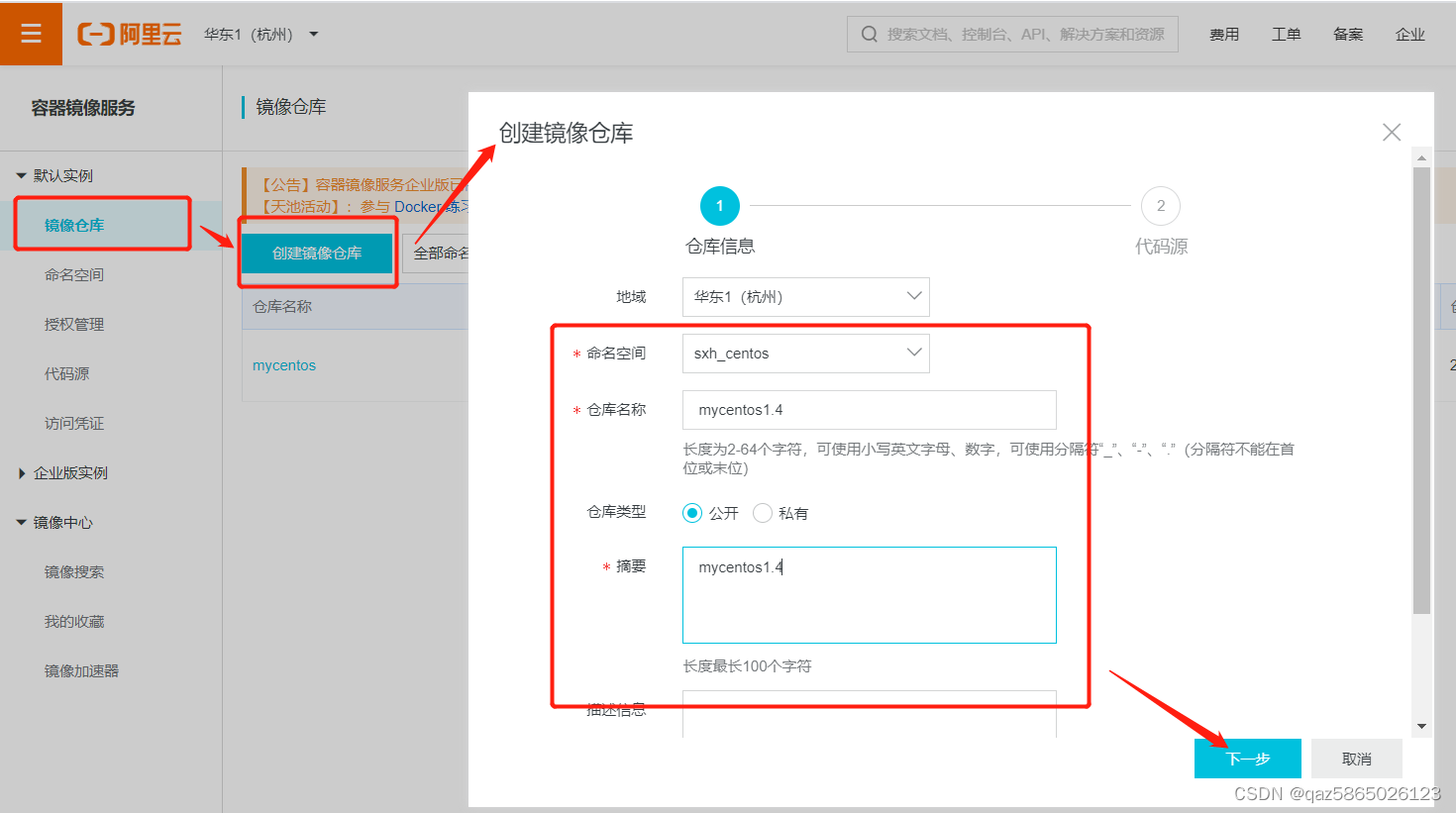Open the hamburger navigation menu
The height and width of the screenshot is (813, 1456).
[31, 33]
